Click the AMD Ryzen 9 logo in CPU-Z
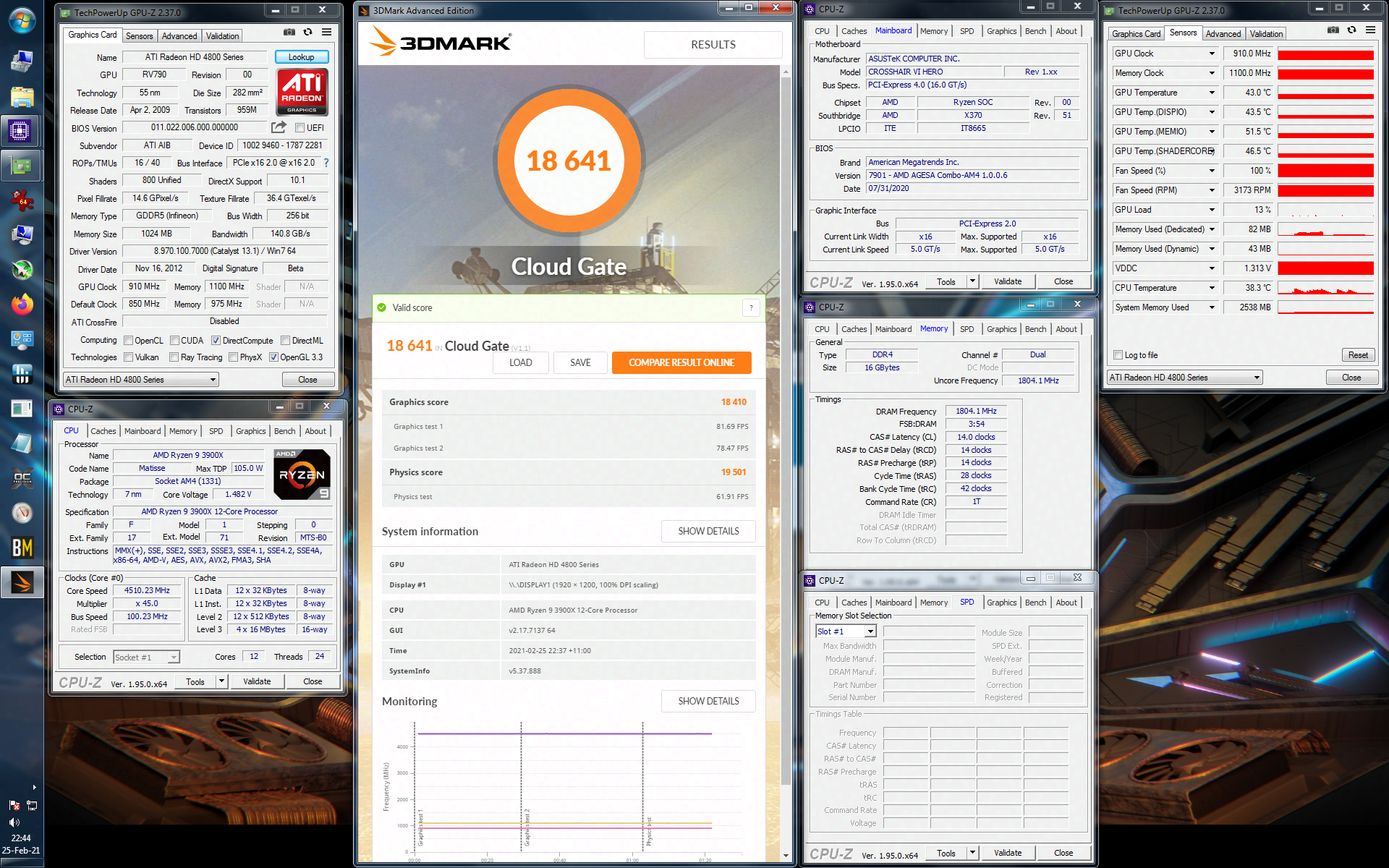1389x868 pixels. (303, 475)
